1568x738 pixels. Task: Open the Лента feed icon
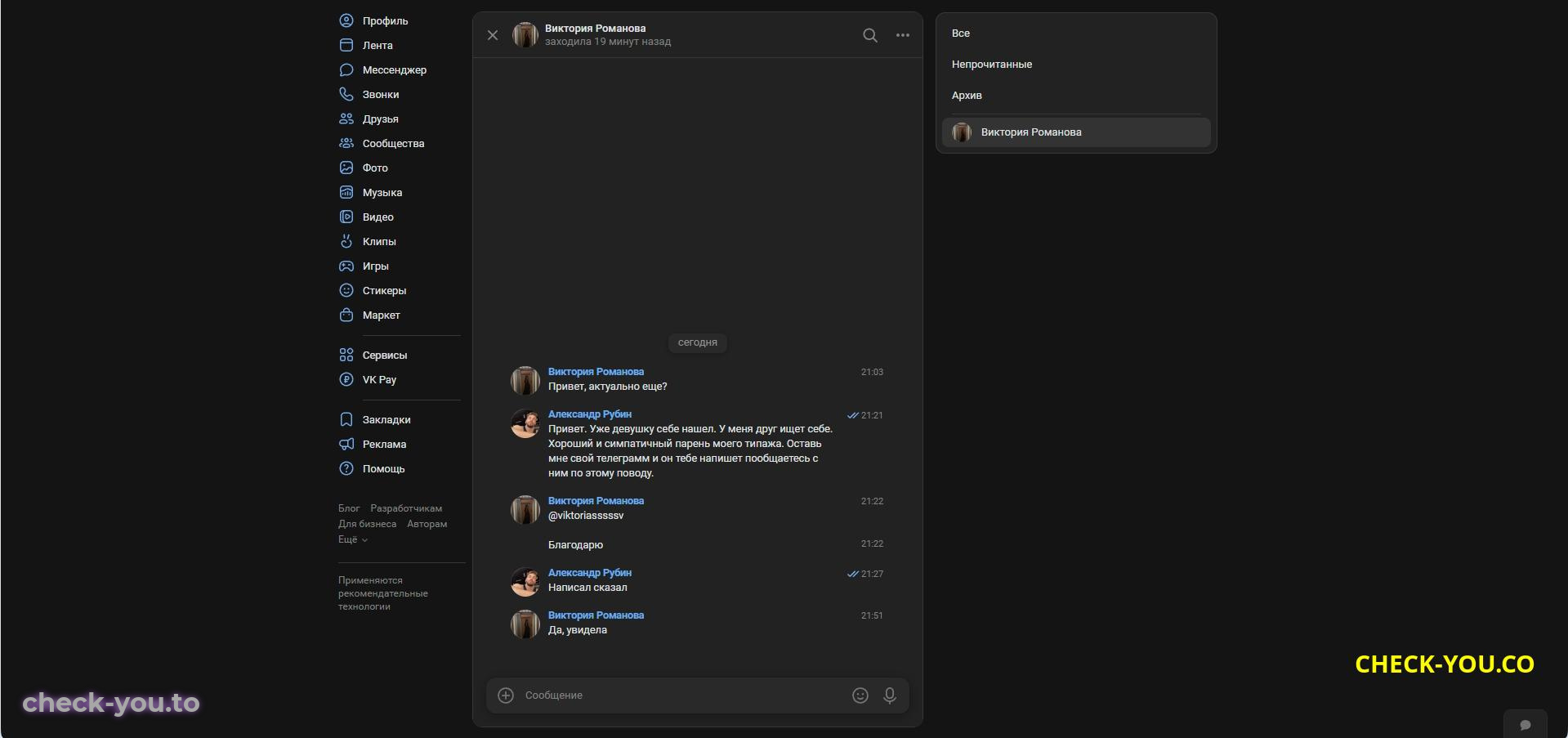(x=346, y=45)
